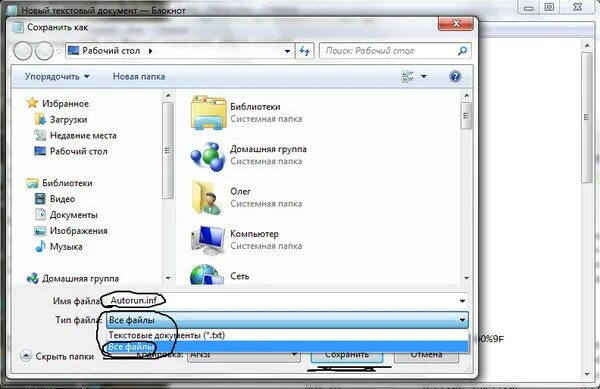Click the navigation pane scrollbar thumb
Viewport: 600px width, 389px height.
tap(168, 151)
